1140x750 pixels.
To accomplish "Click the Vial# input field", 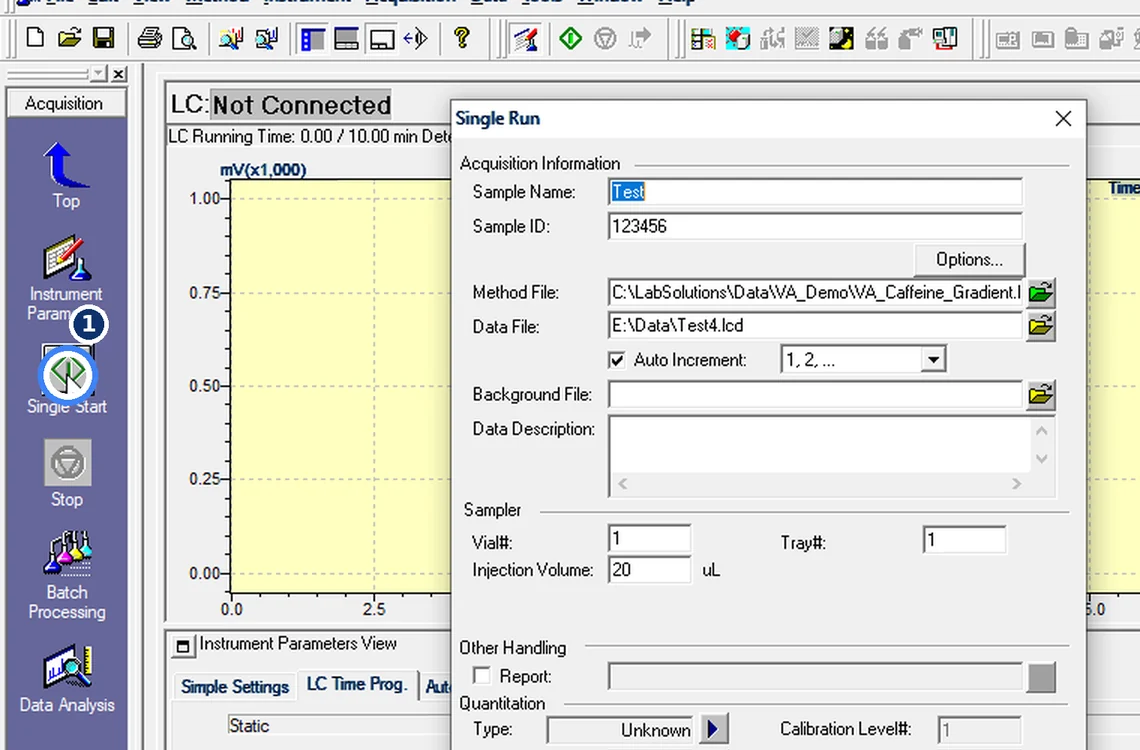I will (649, 539).
